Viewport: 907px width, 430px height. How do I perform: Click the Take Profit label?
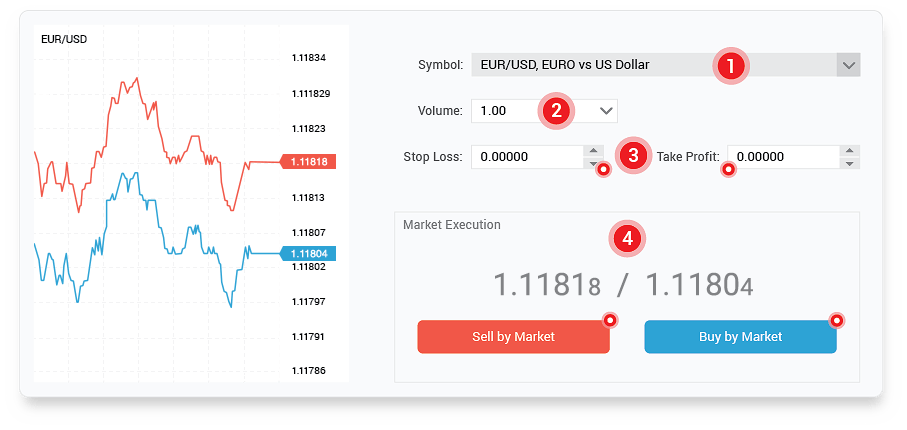pos(688,156)
